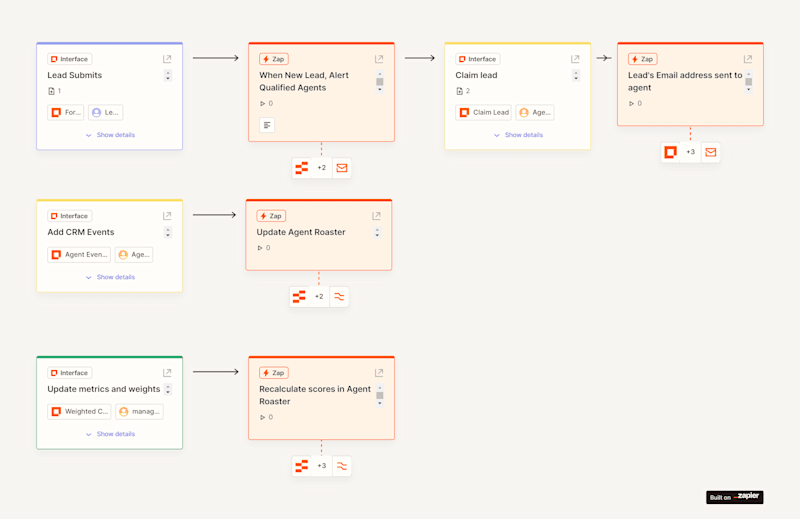Expand +3 apps under Lead's Email zap
Viewport: 800px width, 519px height.
pos(690,152)
